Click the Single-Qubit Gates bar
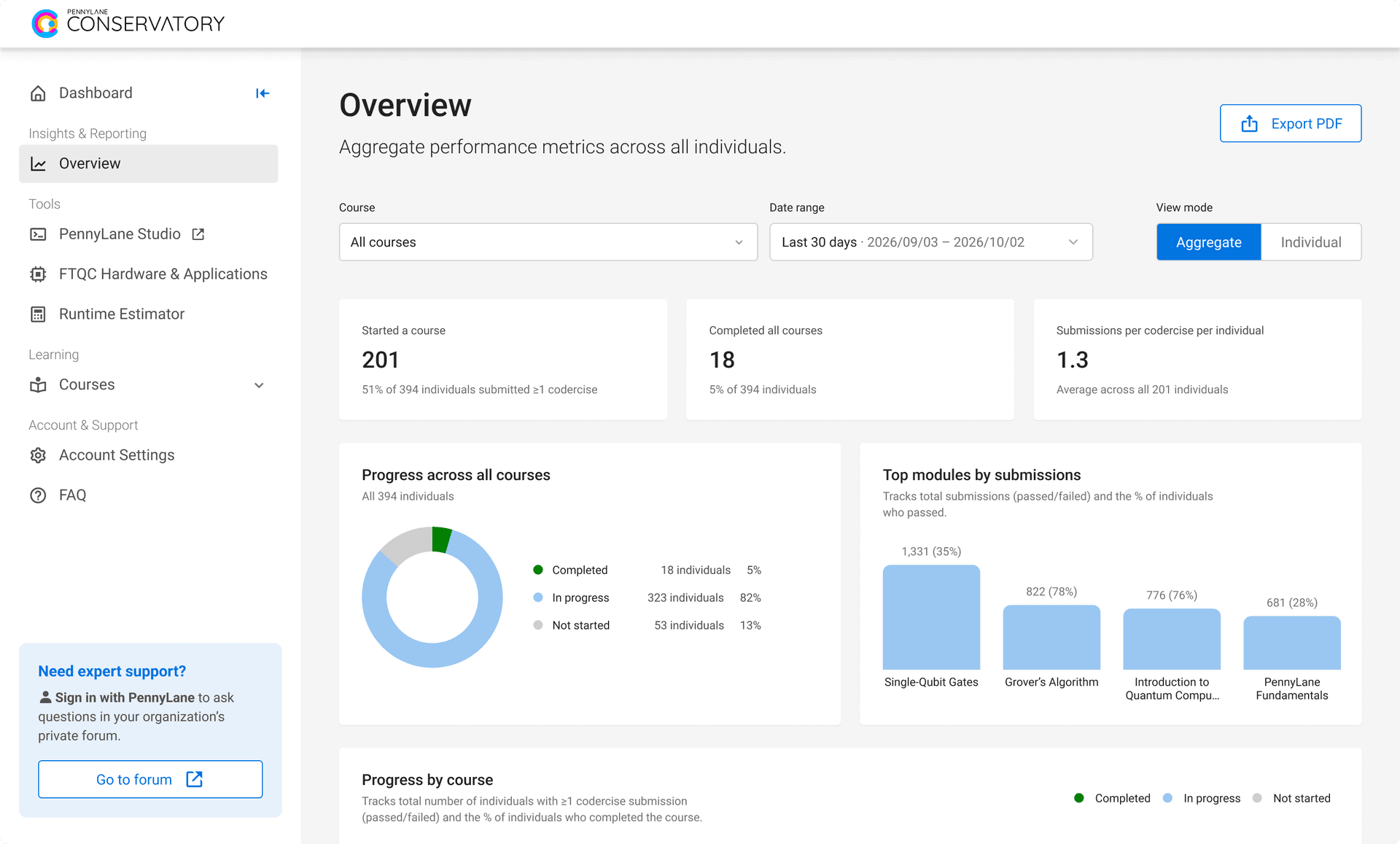The height and width of the screenshot is (844, 1400). click(x=931, y=617)
